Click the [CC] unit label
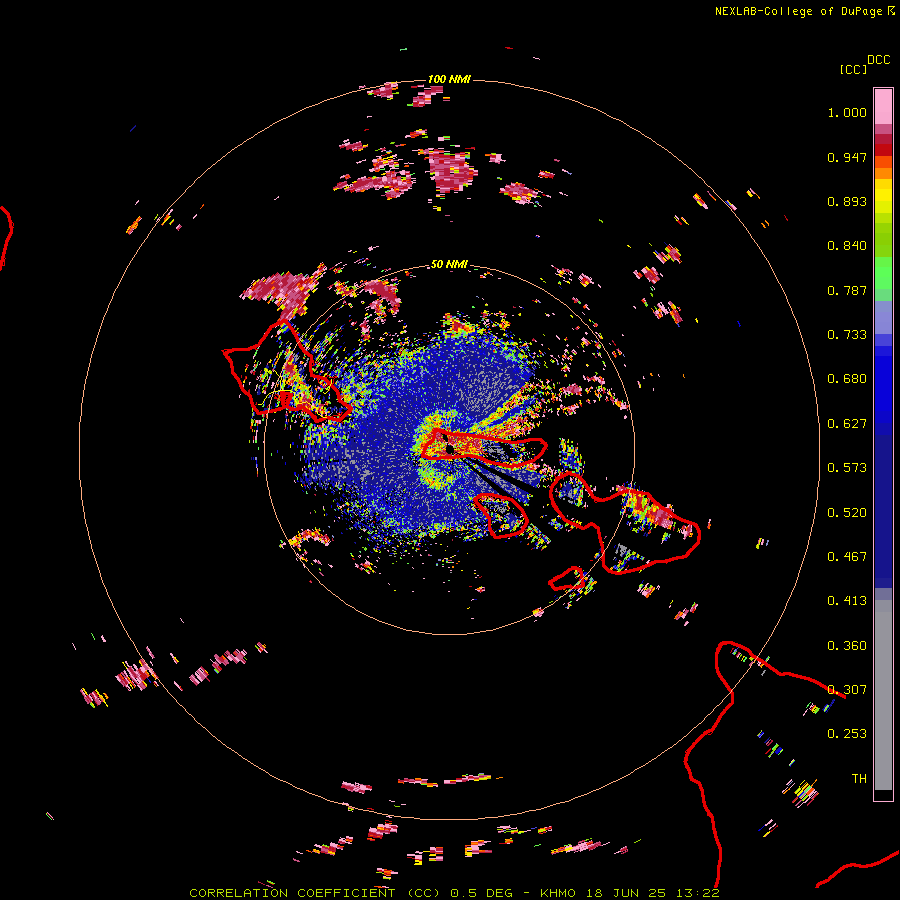The image size is (900, 900). (853, 69)
